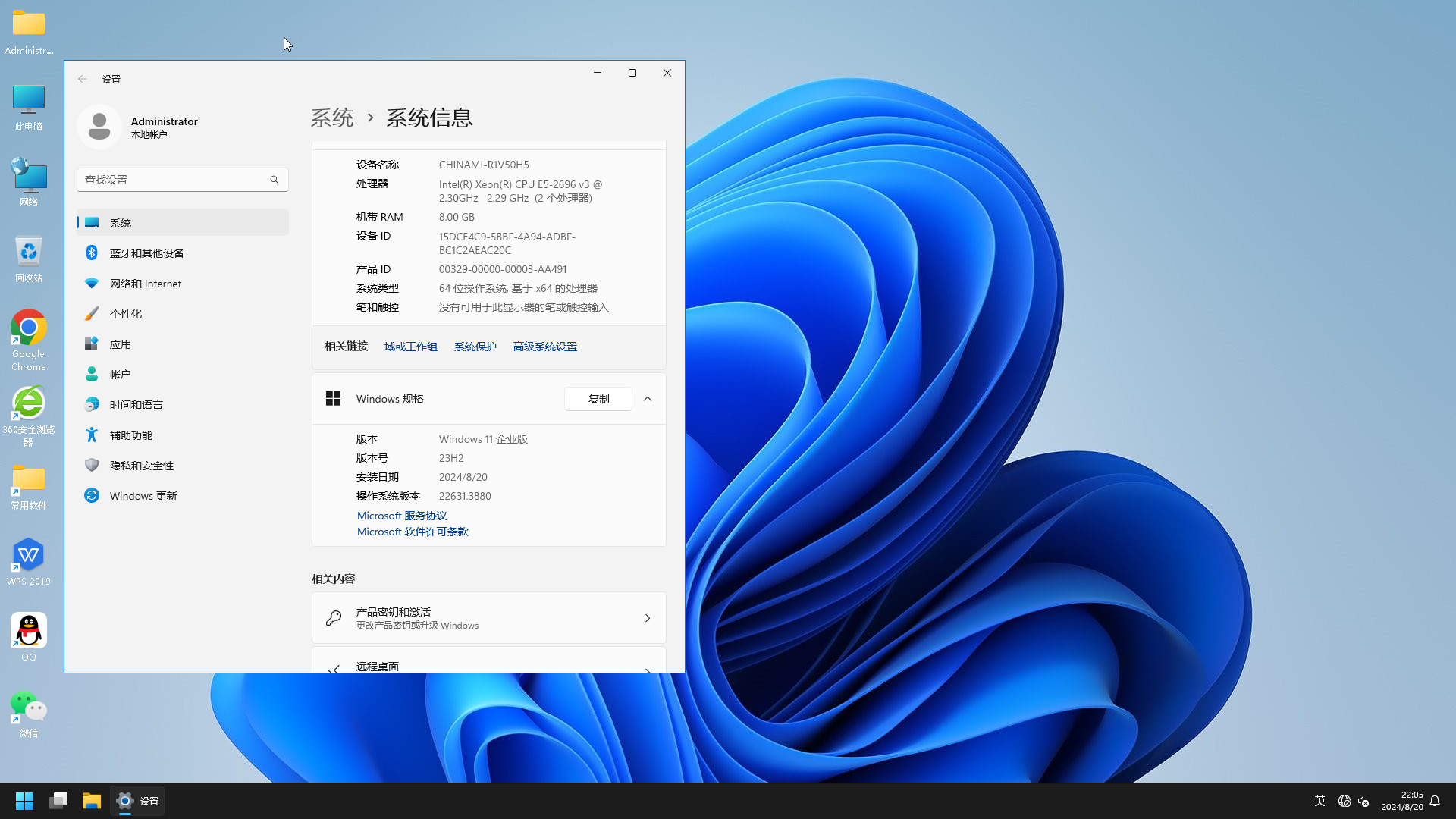Select the Google Chrome desktop shortcut
This screenshot has width=1456, height=819.
[29, 340]
